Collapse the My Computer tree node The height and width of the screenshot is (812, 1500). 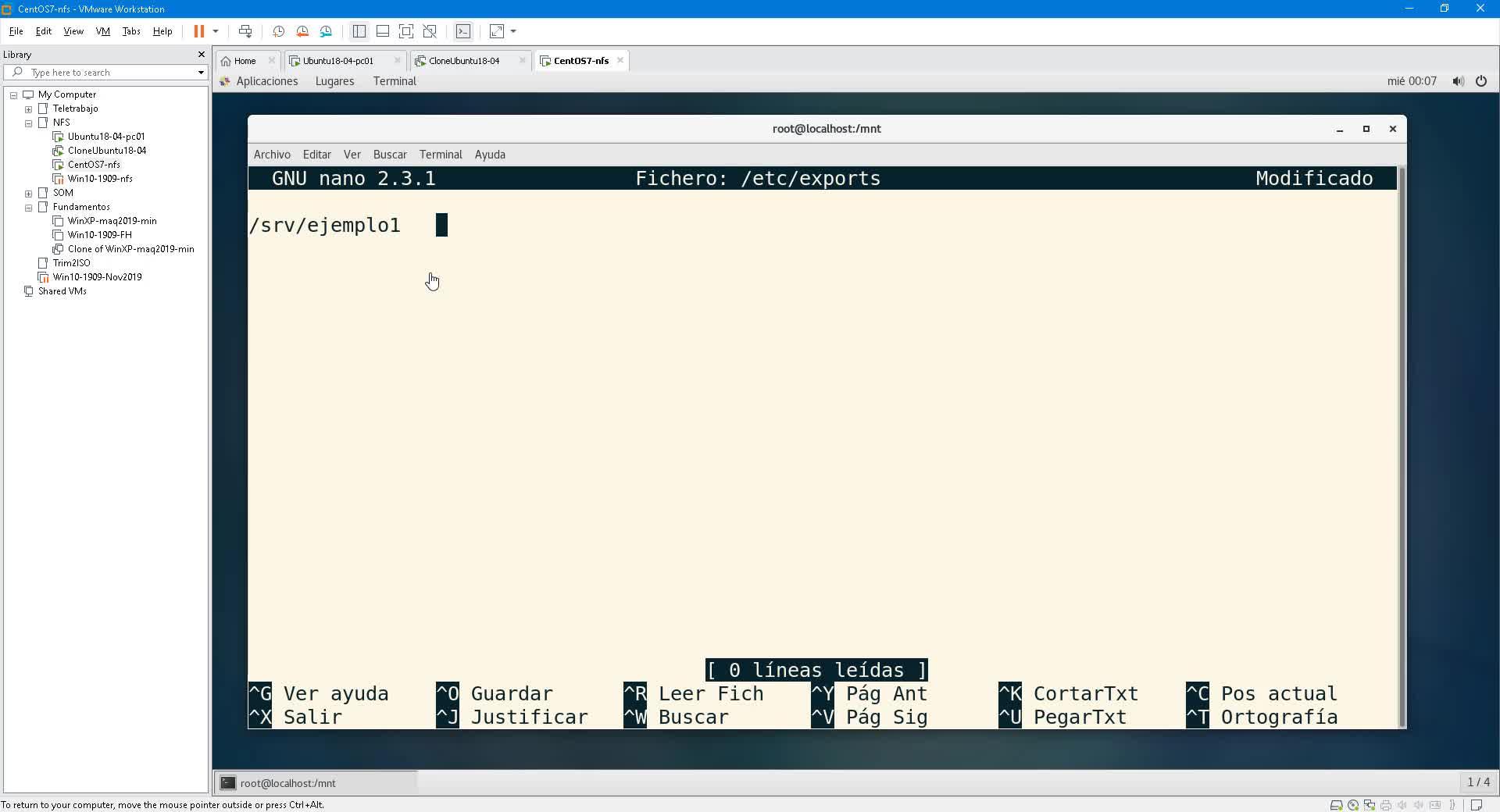point(13,95)
